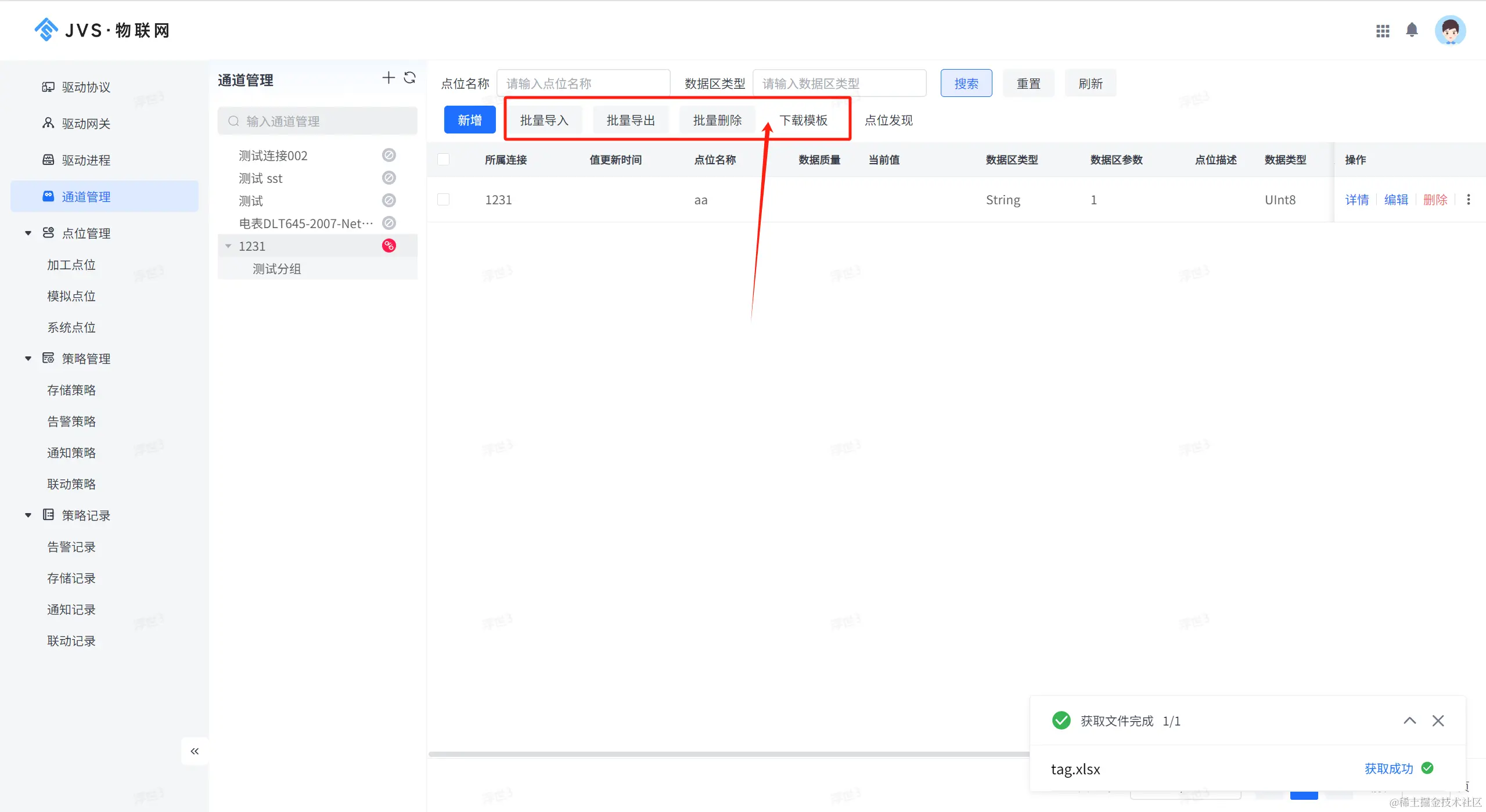Click the 编辑 link in the row
The image size is (1486, 812).
(x=1396, y=200)
